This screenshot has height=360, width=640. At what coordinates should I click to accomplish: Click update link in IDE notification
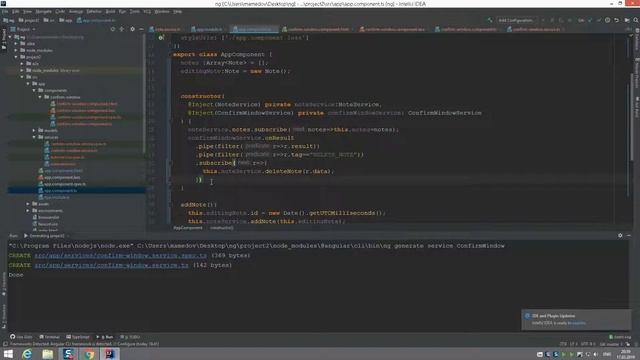tap(578, 323)
